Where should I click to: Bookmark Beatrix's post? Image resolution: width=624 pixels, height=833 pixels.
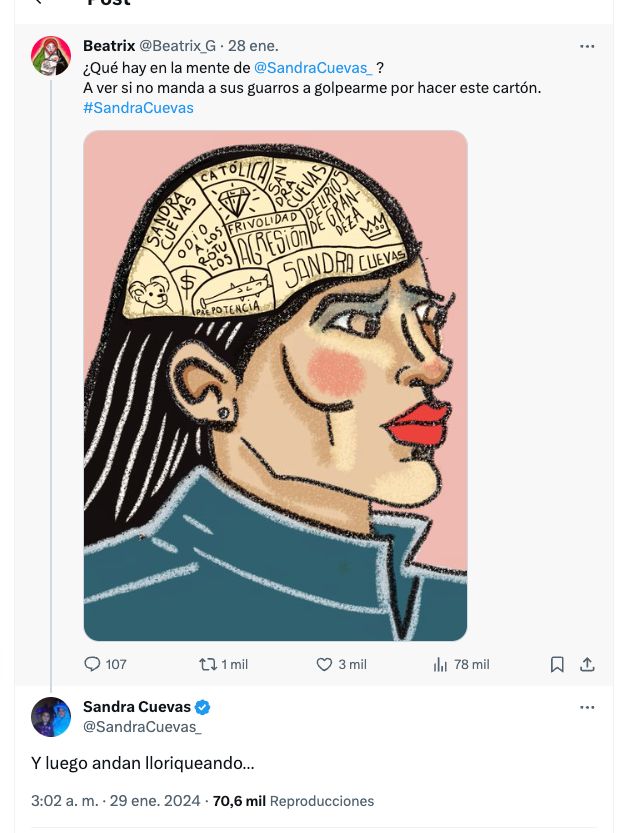[558, 664]
